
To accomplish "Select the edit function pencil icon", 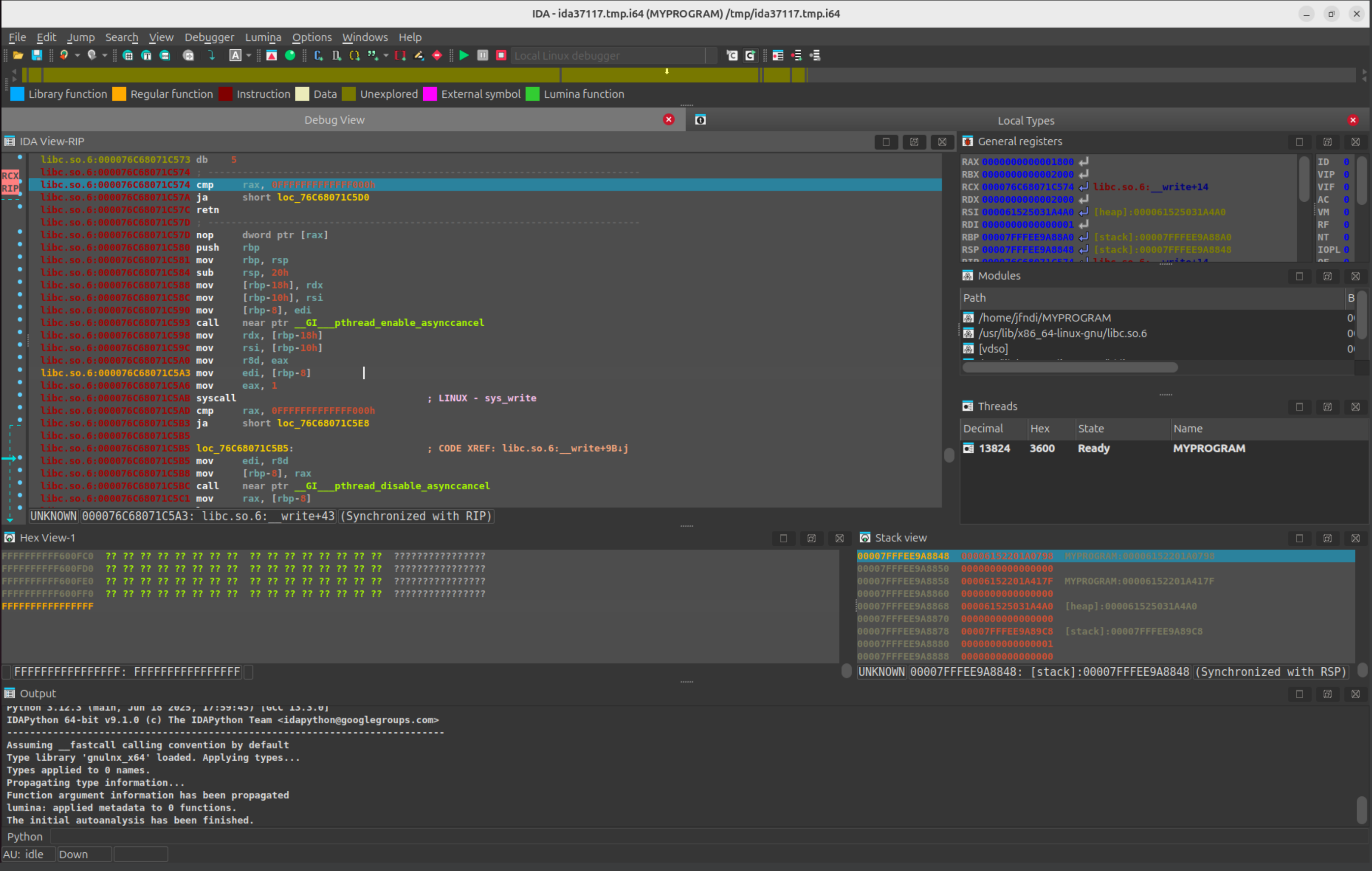I will point(419,55).
